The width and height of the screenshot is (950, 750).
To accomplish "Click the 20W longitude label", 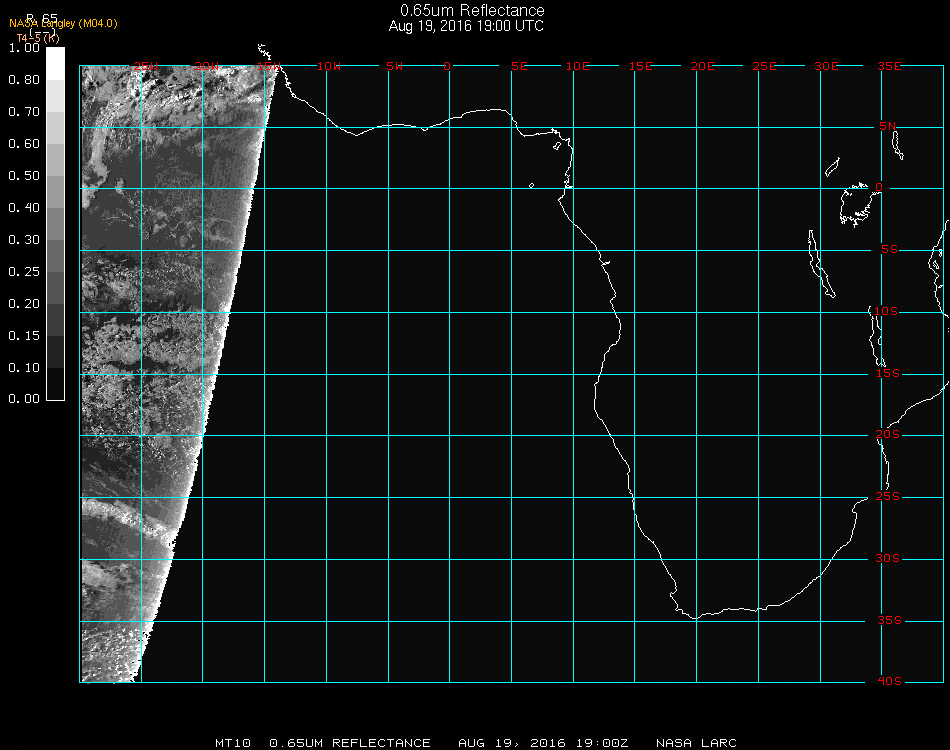I will tap(207, 66).
